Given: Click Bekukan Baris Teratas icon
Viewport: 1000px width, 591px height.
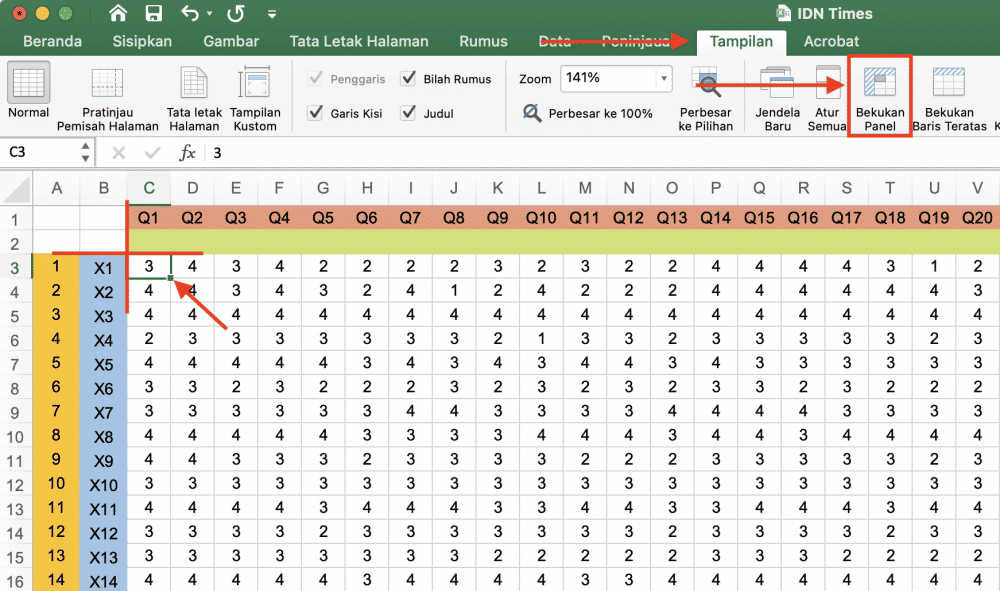Looking at the screenshot, I should (948, 83).
